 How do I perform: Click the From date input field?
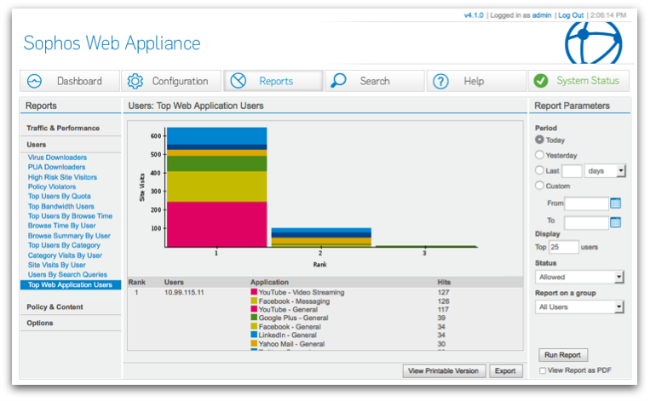[587, 203]
